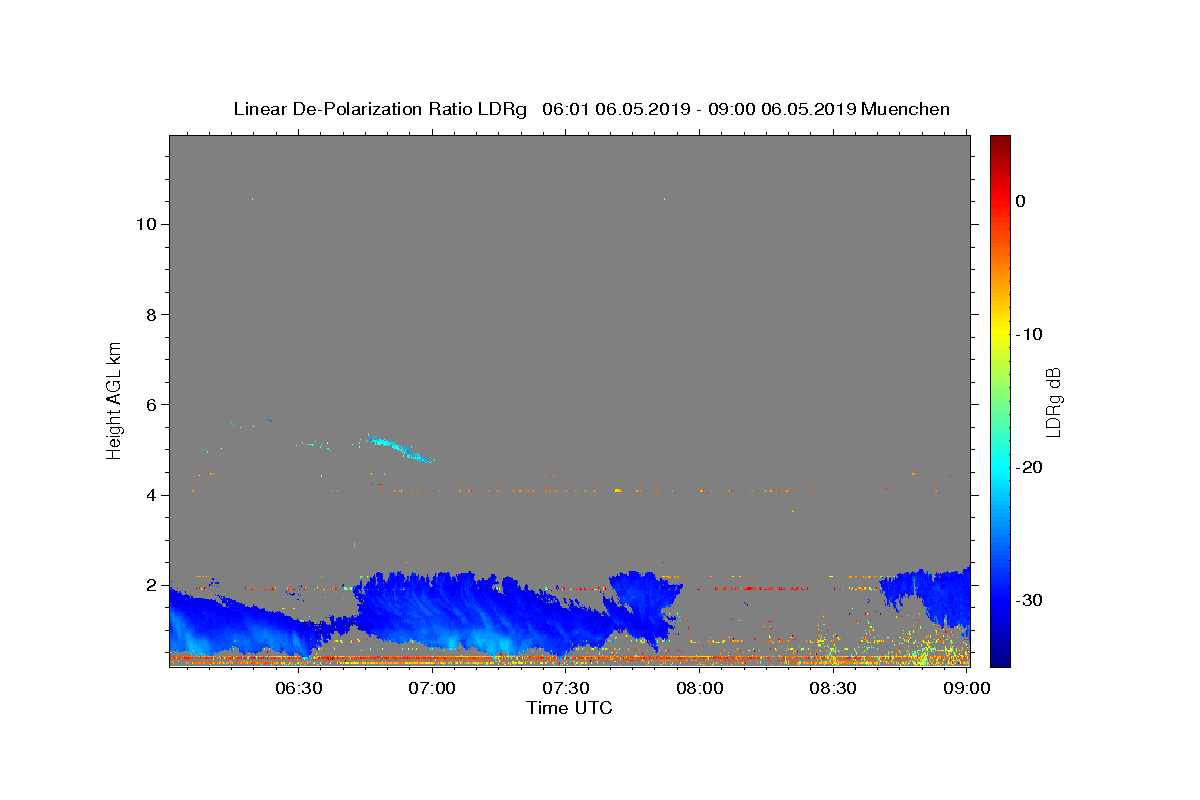Click the 08:30 time tick label
Viewport: 1200px width, 800px height.
tap(833, 689)
